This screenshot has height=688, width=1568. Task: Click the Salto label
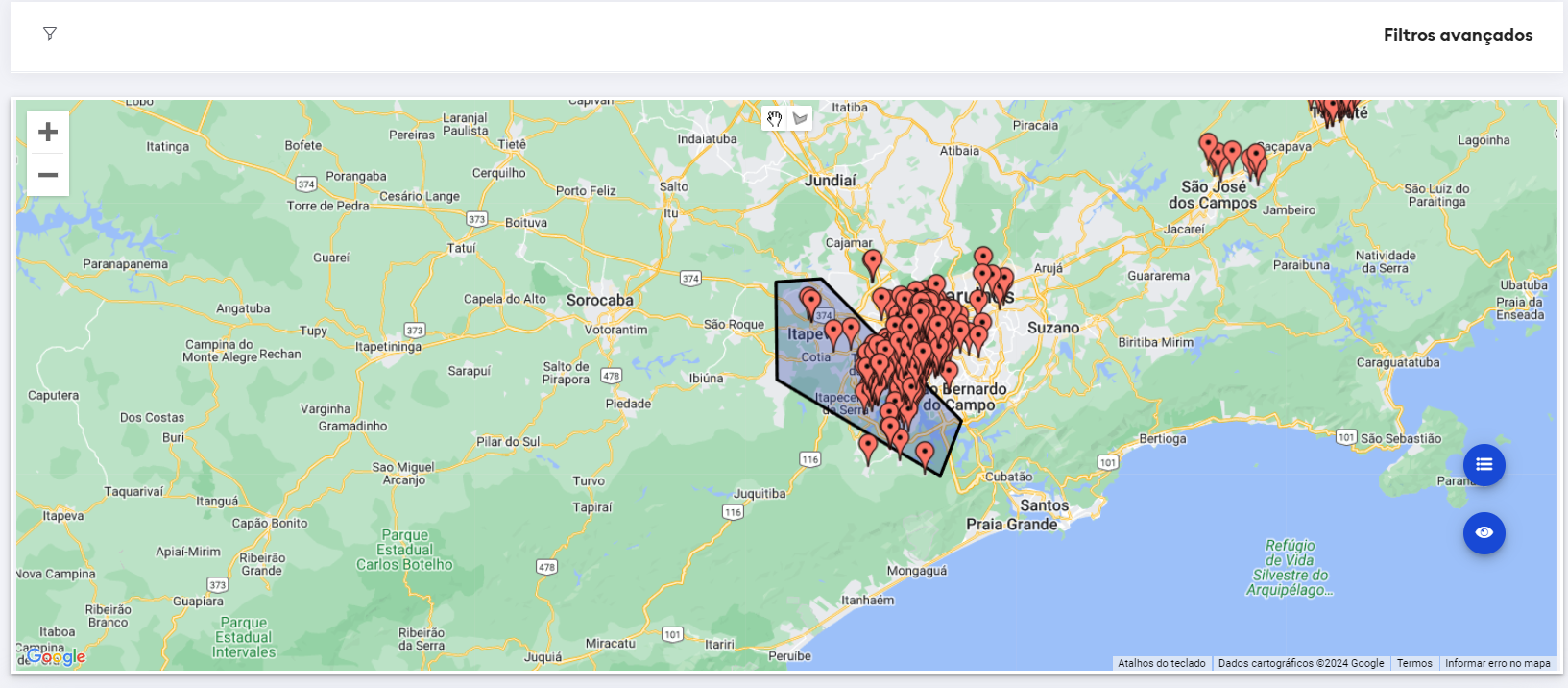coord(674,186)
